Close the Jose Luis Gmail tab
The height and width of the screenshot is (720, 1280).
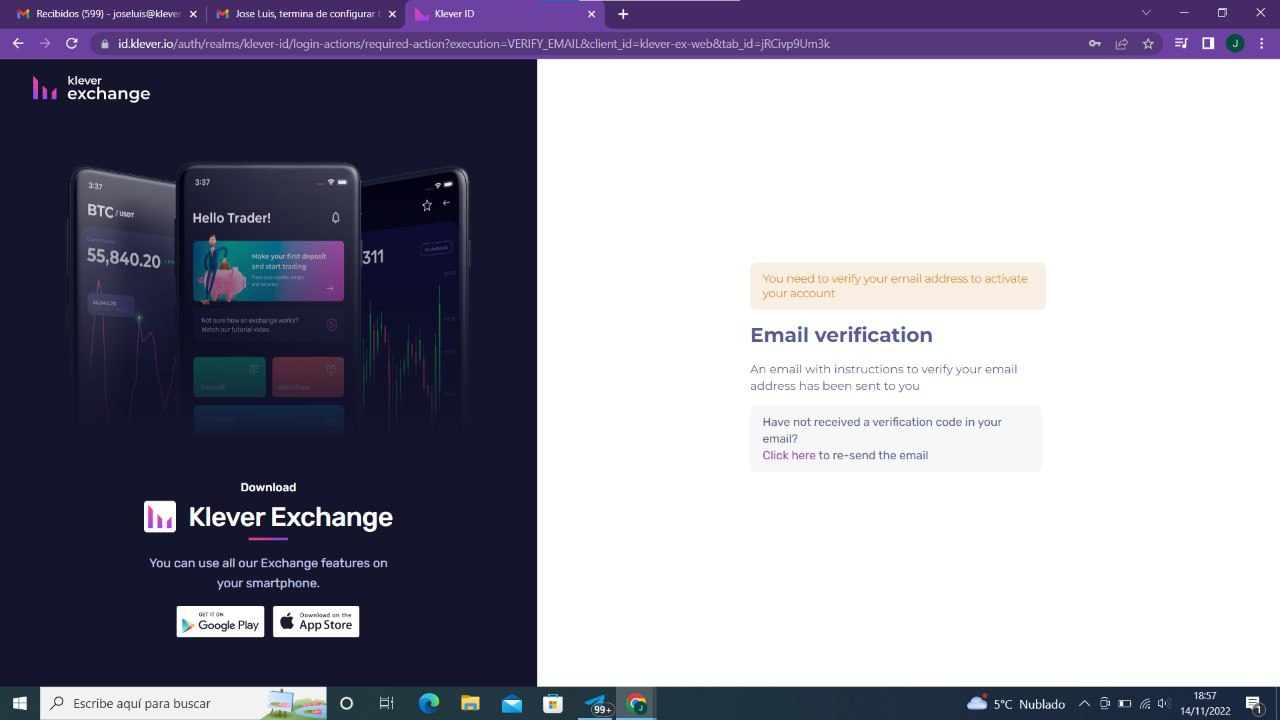[x=391, y=14]
